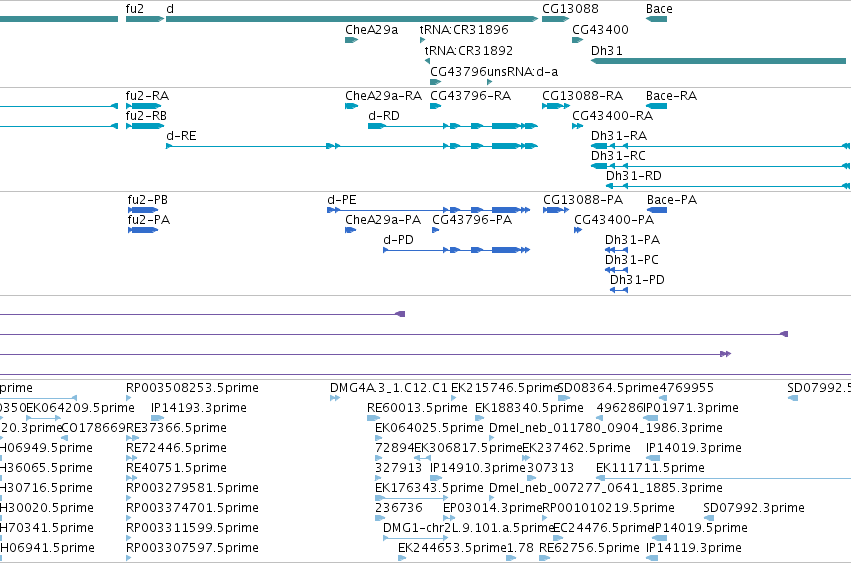Click the RE62756.5prime EST label
Screen dimensions: 851x563
coord(589,548)
